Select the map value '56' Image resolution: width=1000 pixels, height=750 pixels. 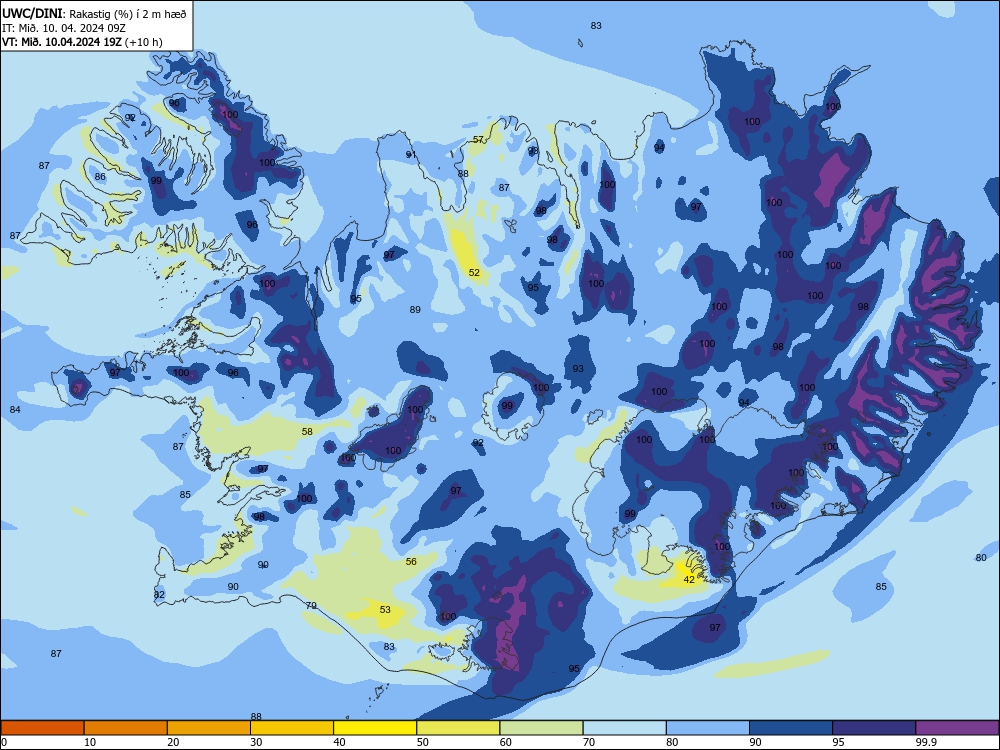(411, 562)
